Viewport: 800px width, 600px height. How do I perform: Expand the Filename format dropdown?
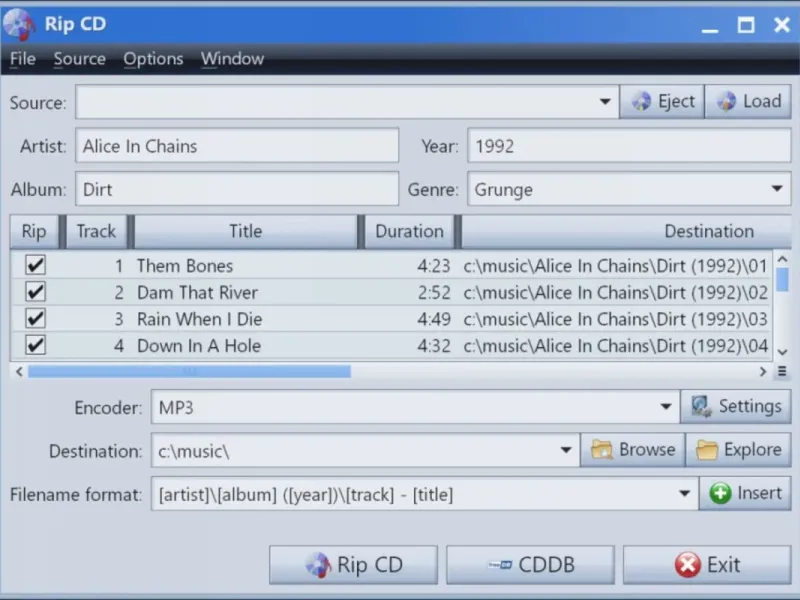coord(684,493)
